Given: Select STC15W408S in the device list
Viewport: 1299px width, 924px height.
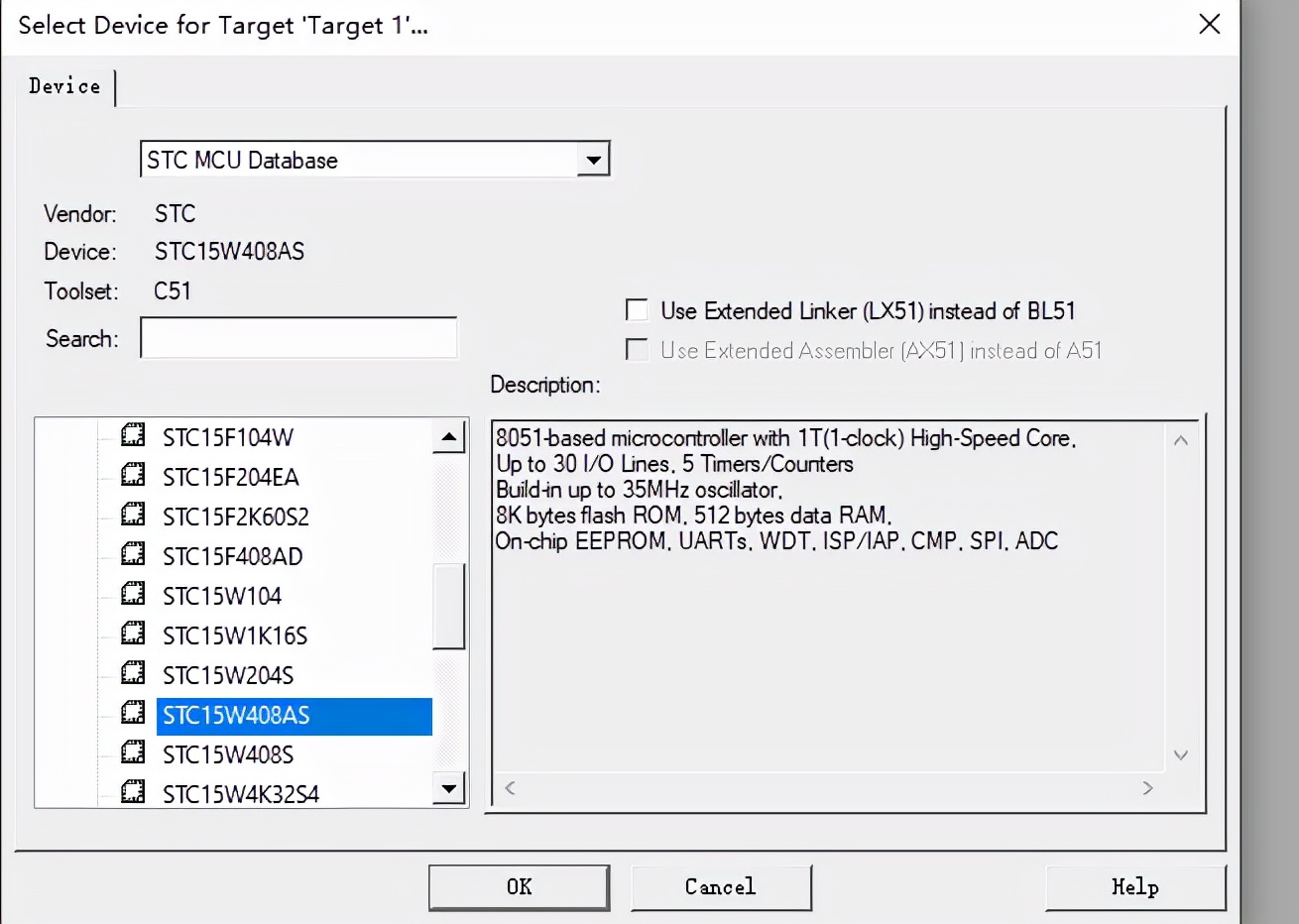Looking at the screenshot, I should 228,754.
